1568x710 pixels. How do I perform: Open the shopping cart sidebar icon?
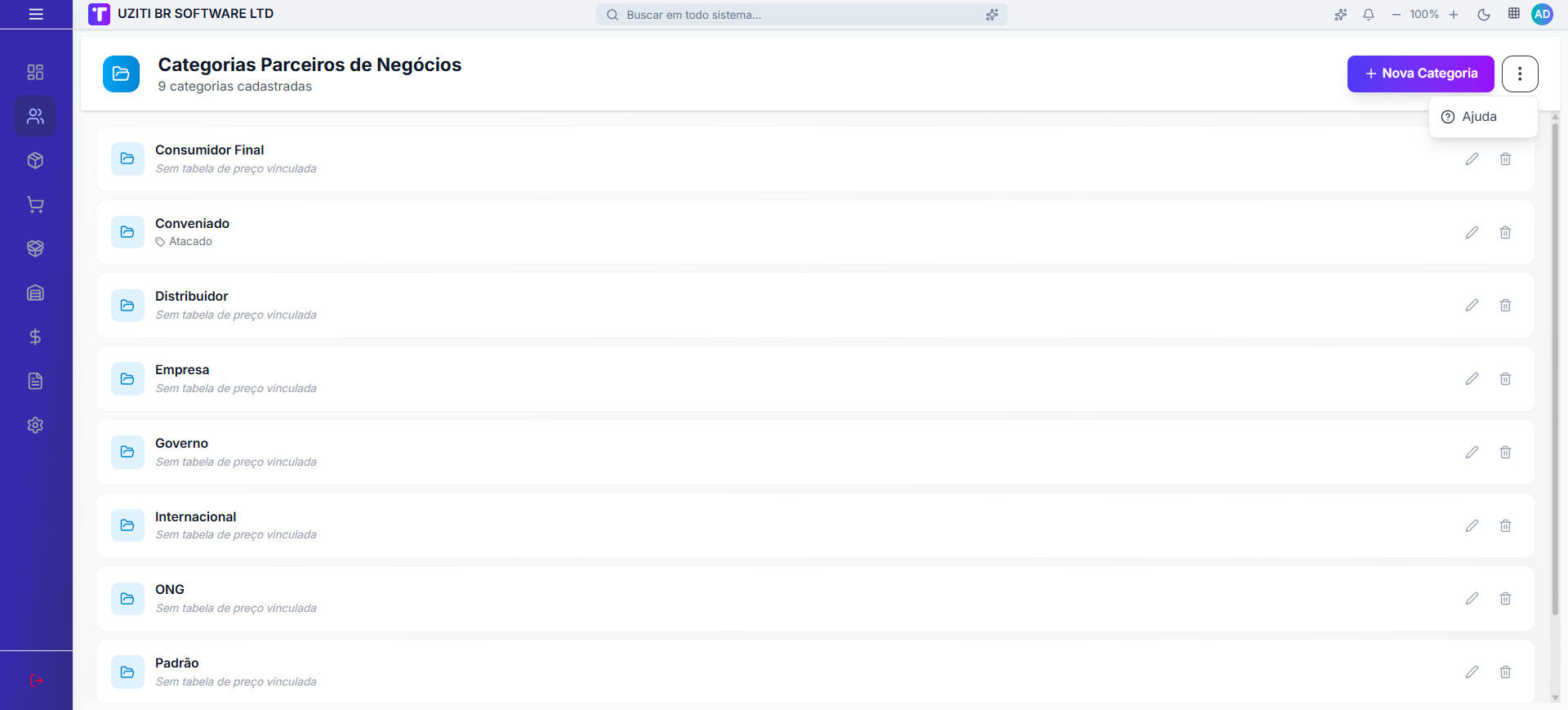point(35,204)
